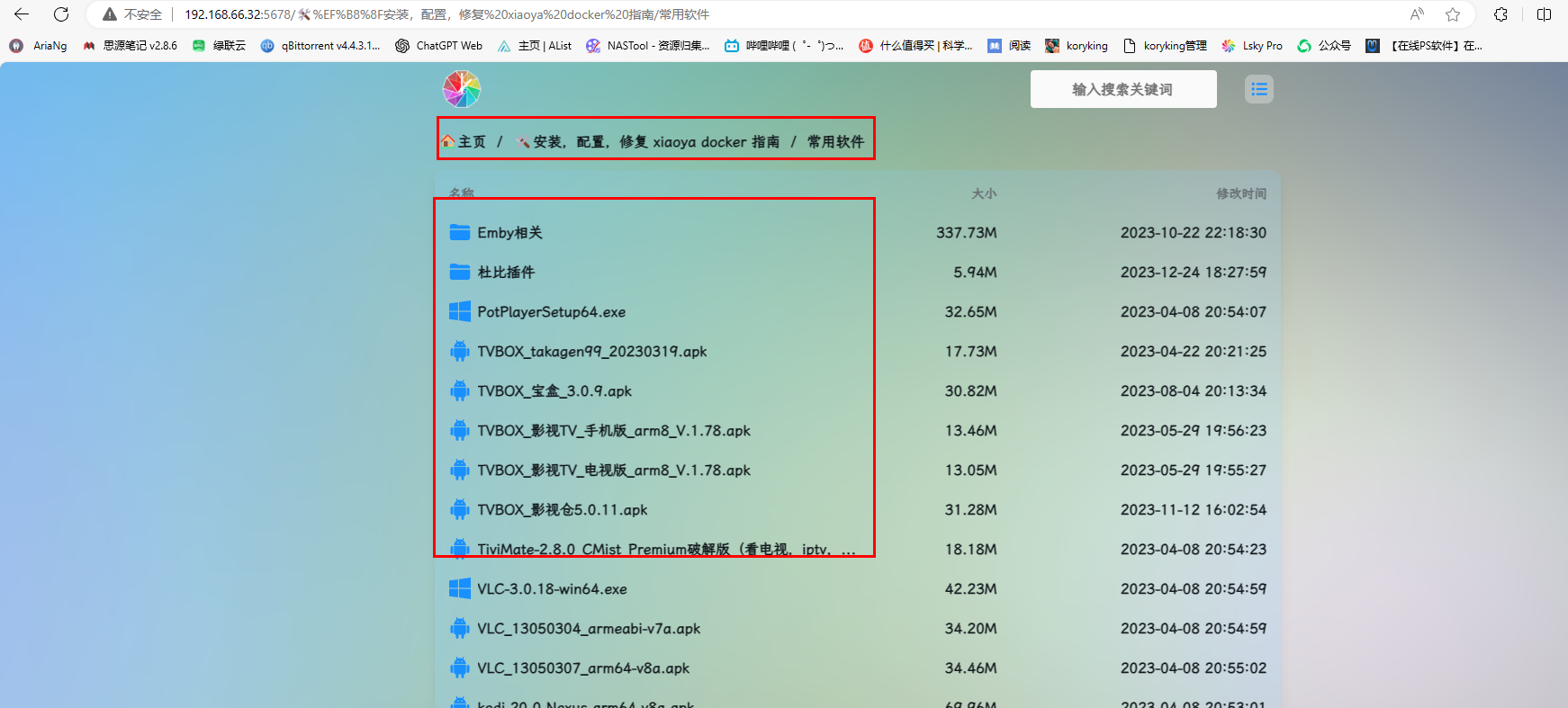Open the 杜比插件 folder
The height and width of the screenshot is (708, 1568).
(x=506, y=273)
